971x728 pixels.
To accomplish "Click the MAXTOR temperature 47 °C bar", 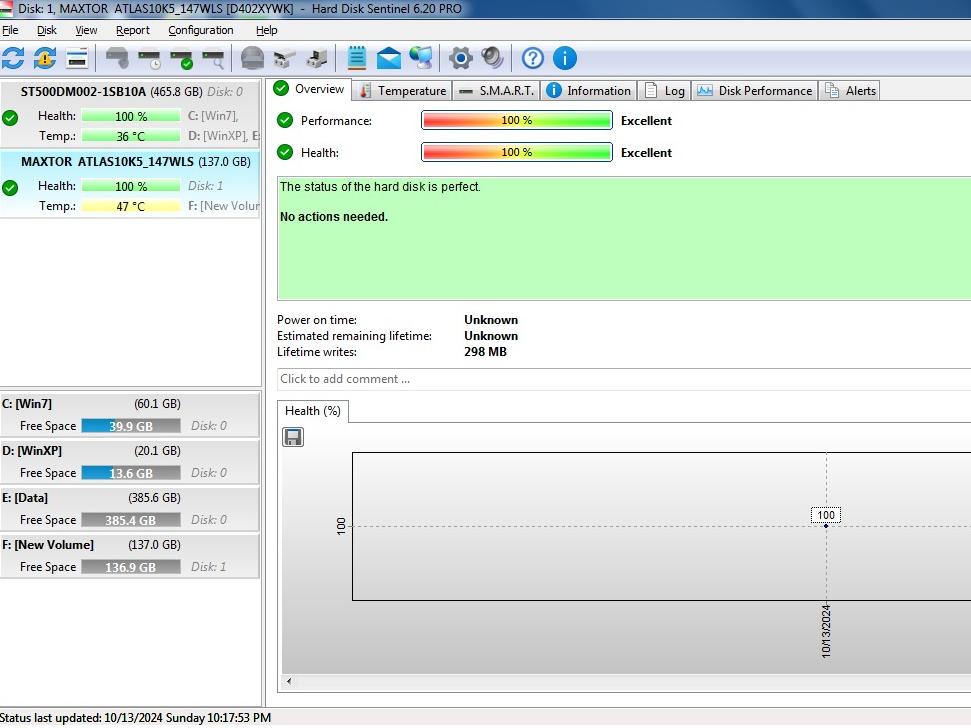I will click(131, 206).
